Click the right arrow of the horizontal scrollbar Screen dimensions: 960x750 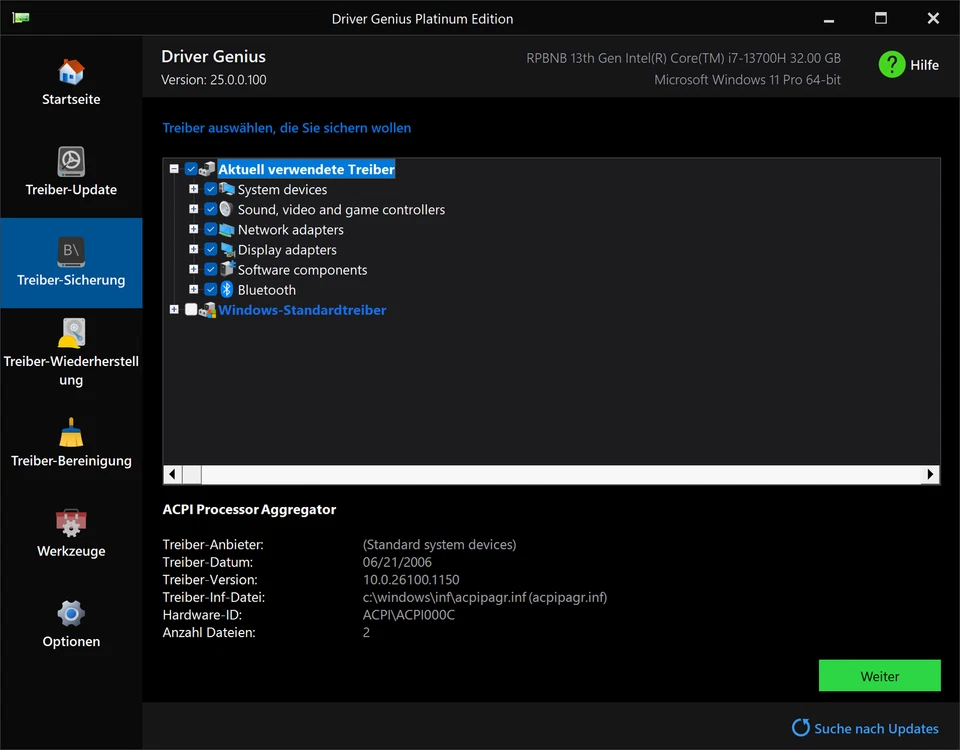(931, 473)
